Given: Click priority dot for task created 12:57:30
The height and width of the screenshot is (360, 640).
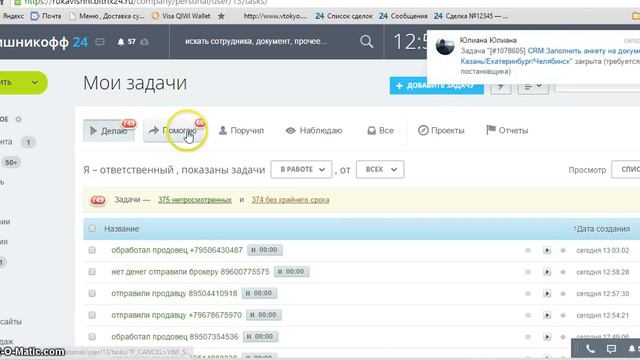Looking at the screenshot, I should pos(563,293).
